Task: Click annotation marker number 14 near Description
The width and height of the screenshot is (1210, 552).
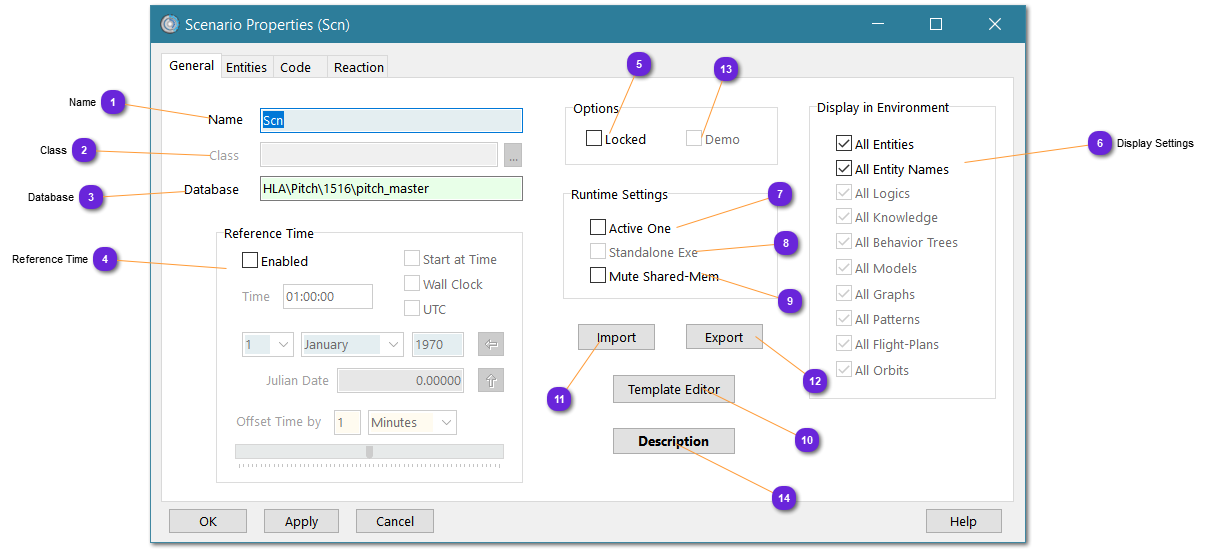Action: pyautogui.click(x=784, y=497)
